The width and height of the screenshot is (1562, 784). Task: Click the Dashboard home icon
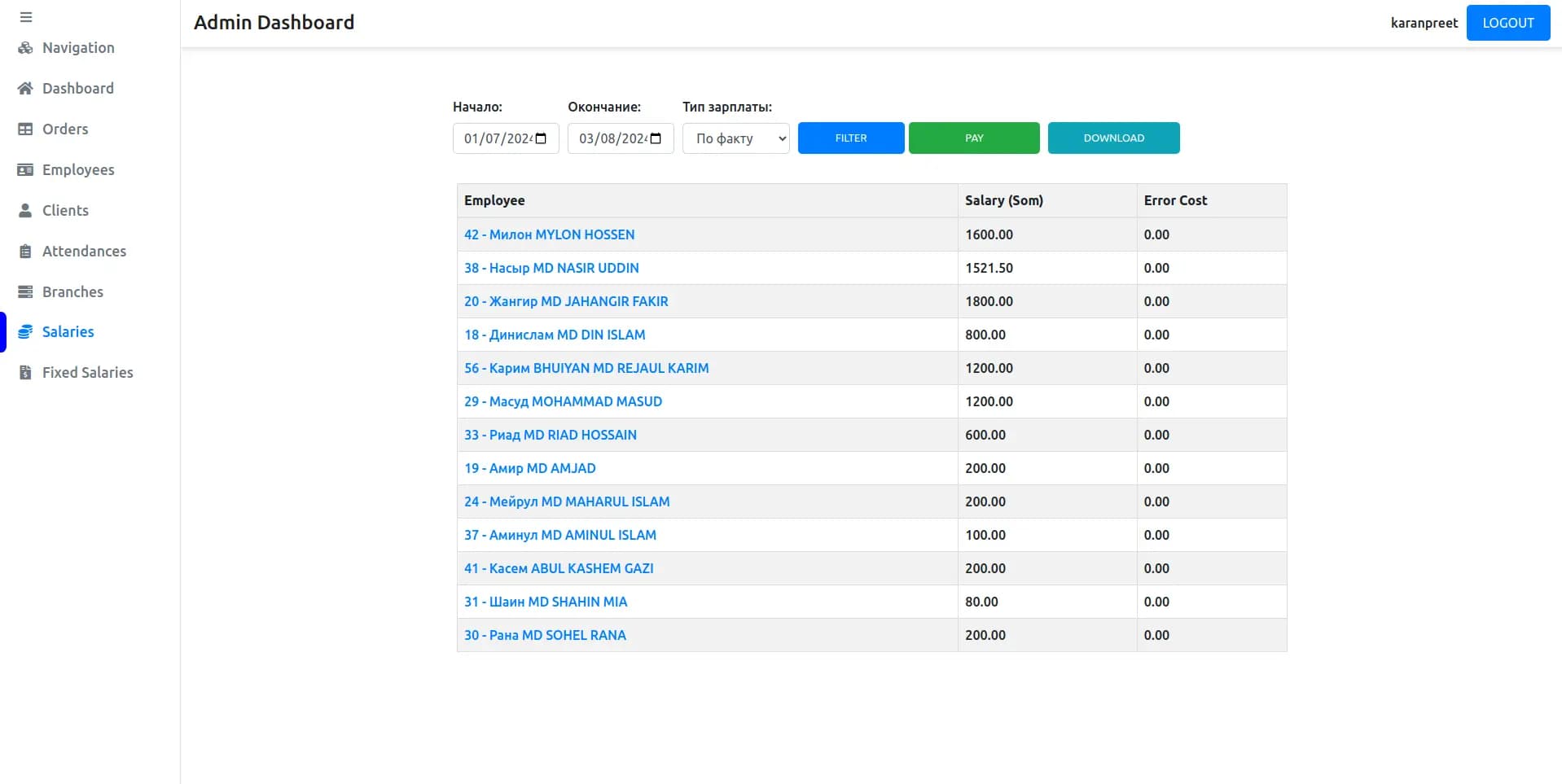[25, 89]
